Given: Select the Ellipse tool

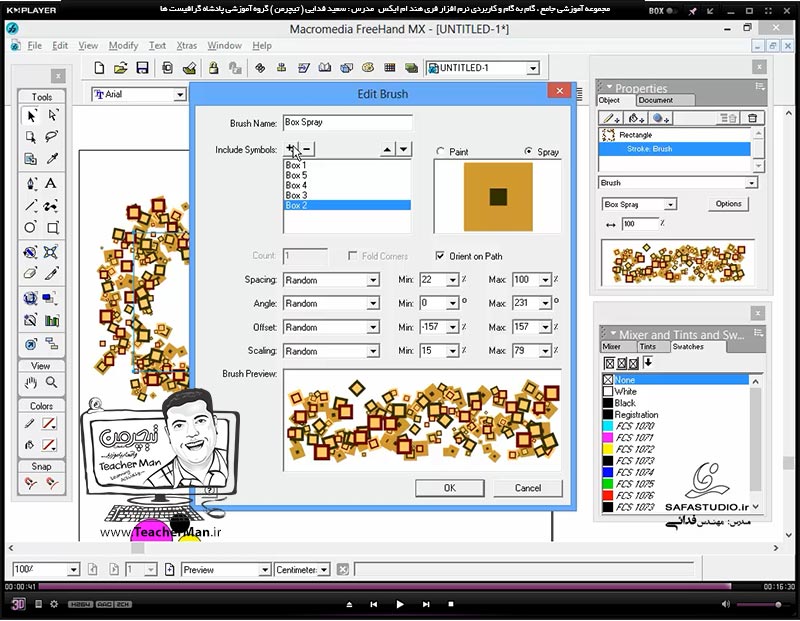Looking at the screenshot, I should pyautogui.click(x=31, y=227).
